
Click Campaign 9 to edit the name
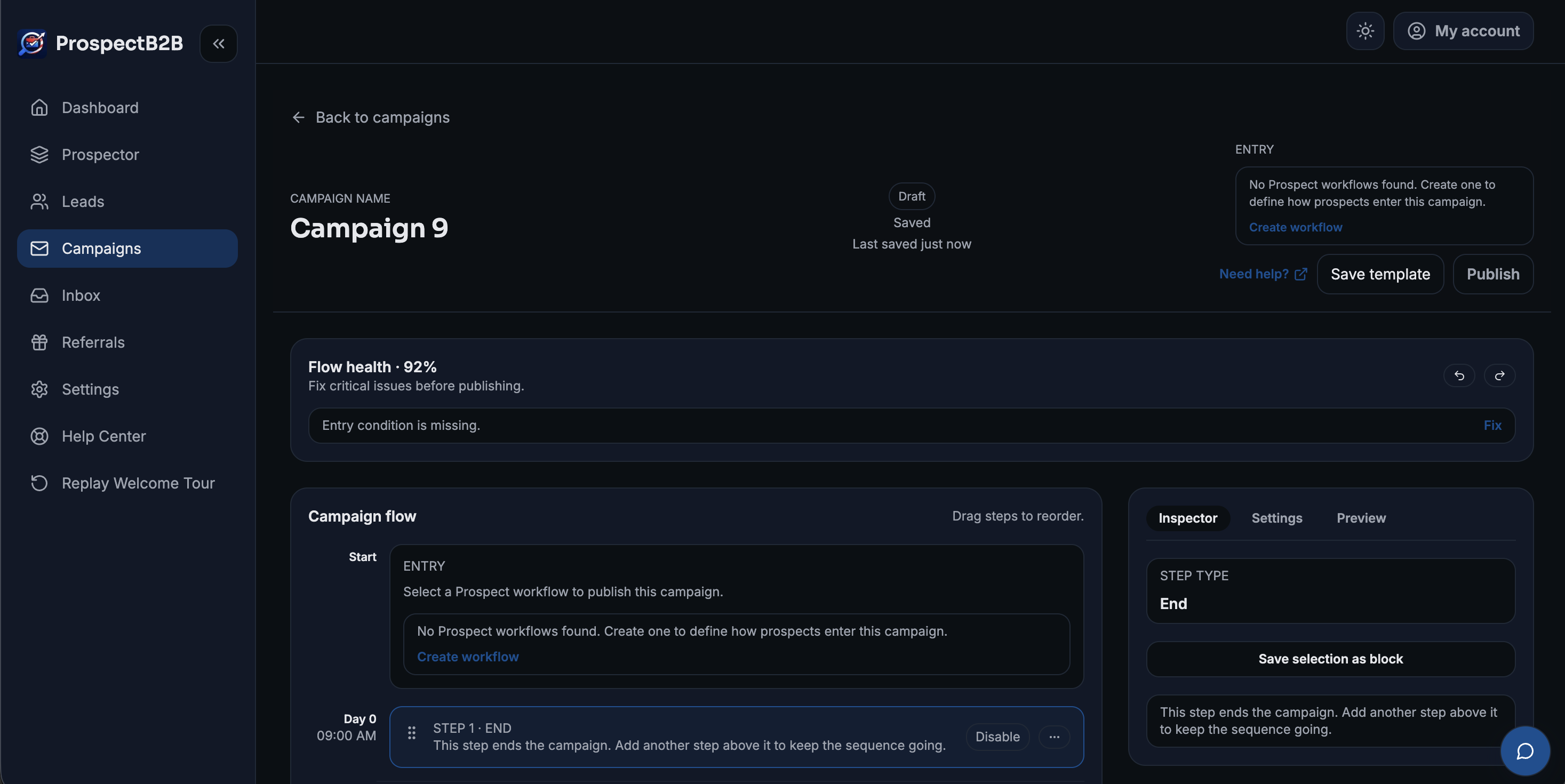pyautogui.click(x=369, y=228)
